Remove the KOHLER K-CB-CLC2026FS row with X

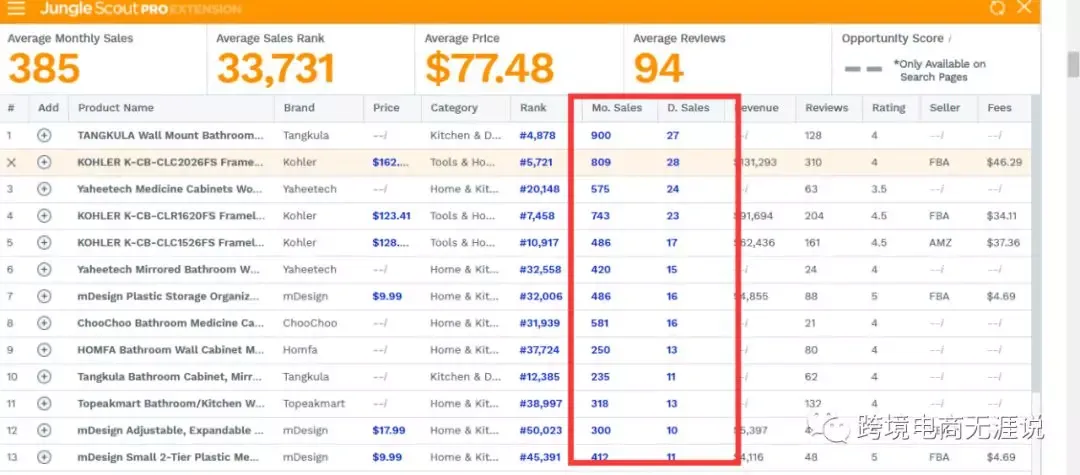pos(11,162)
